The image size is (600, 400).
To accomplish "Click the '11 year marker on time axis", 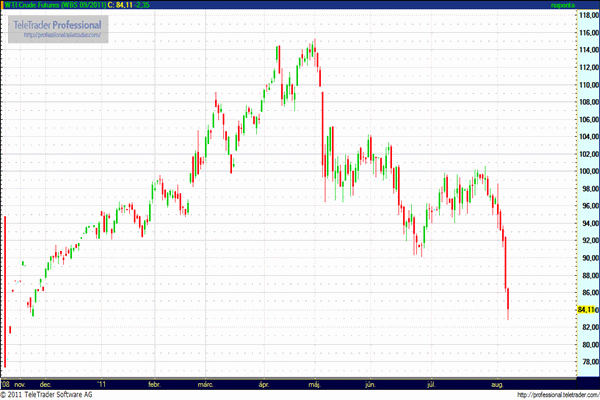I will (100, 383).
